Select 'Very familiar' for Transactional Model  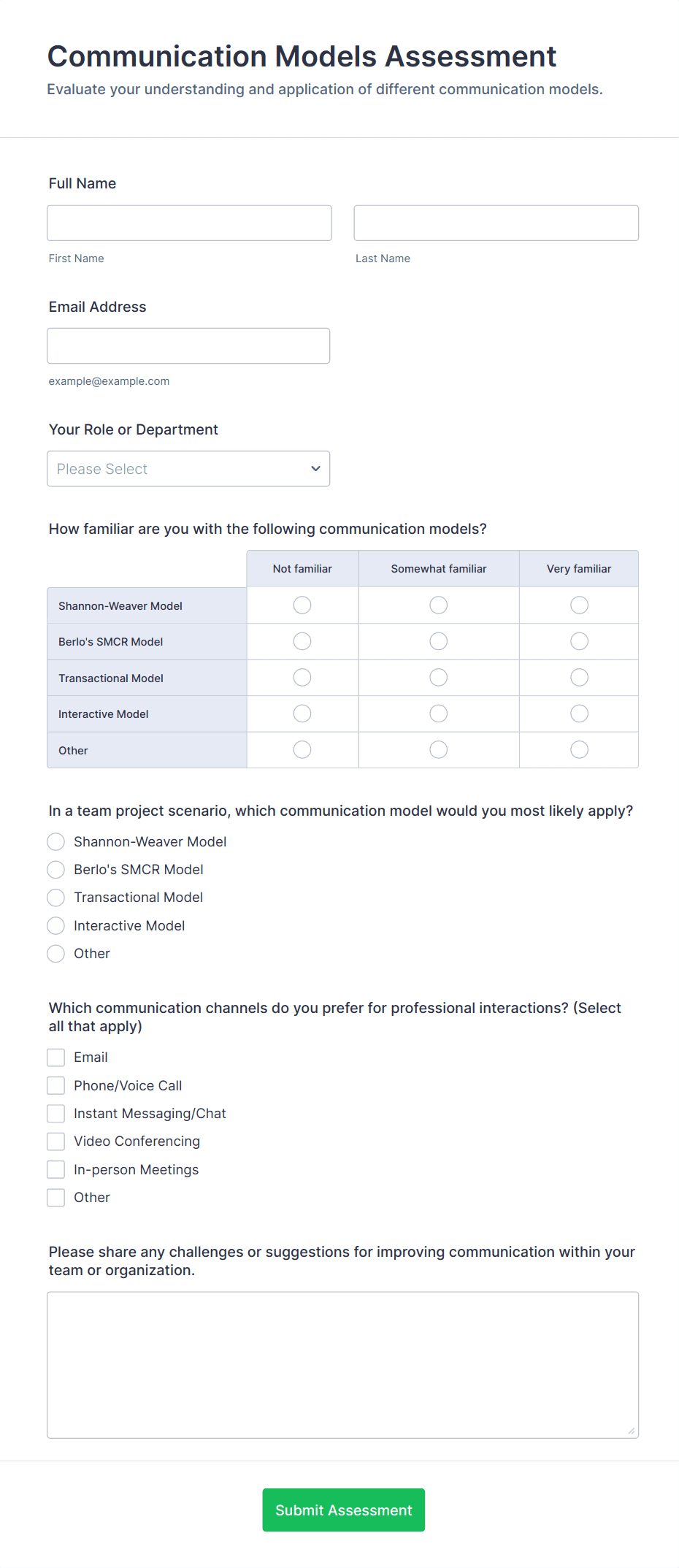click(578, 677)
